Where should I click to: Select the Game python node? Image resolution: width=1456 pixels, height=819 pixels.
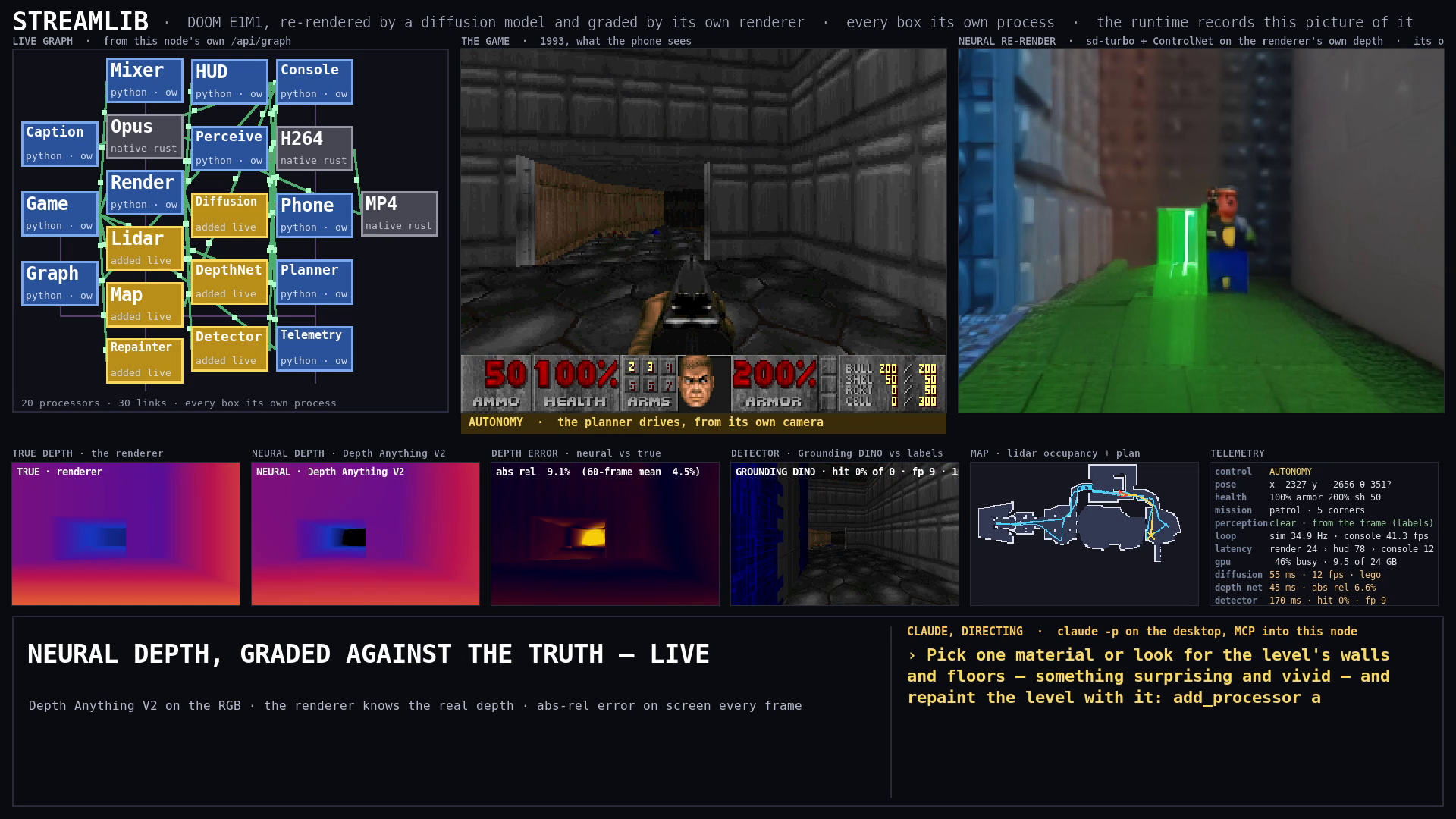point(60,214)
